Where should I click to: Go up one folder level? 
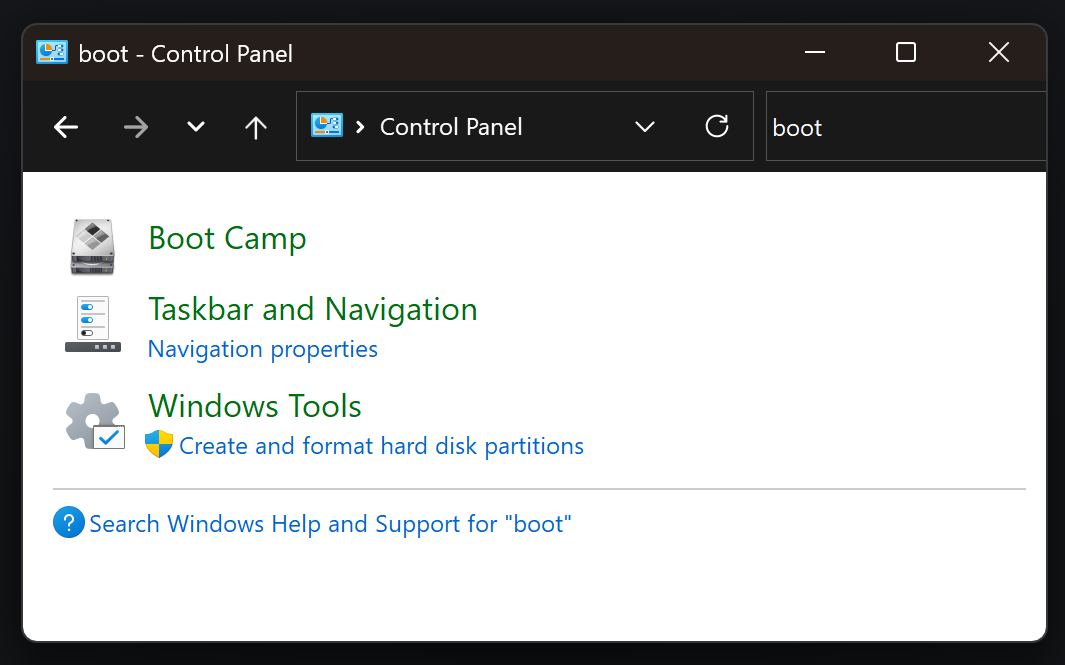[x=256, y=127]
